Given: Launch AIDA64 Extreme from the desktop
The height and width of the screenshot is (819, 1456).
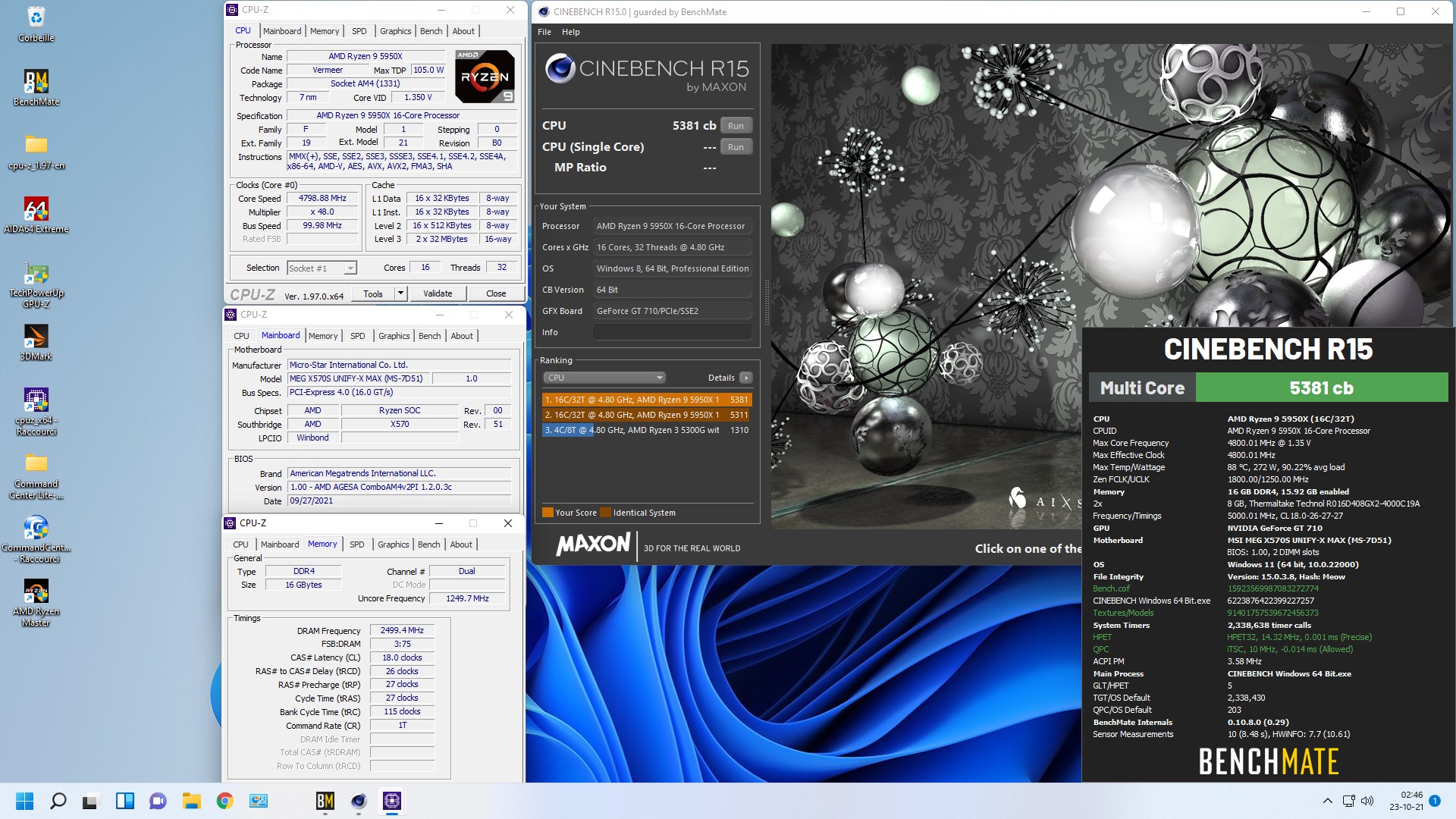Looking at the screenshot, I should pos(36,215).
